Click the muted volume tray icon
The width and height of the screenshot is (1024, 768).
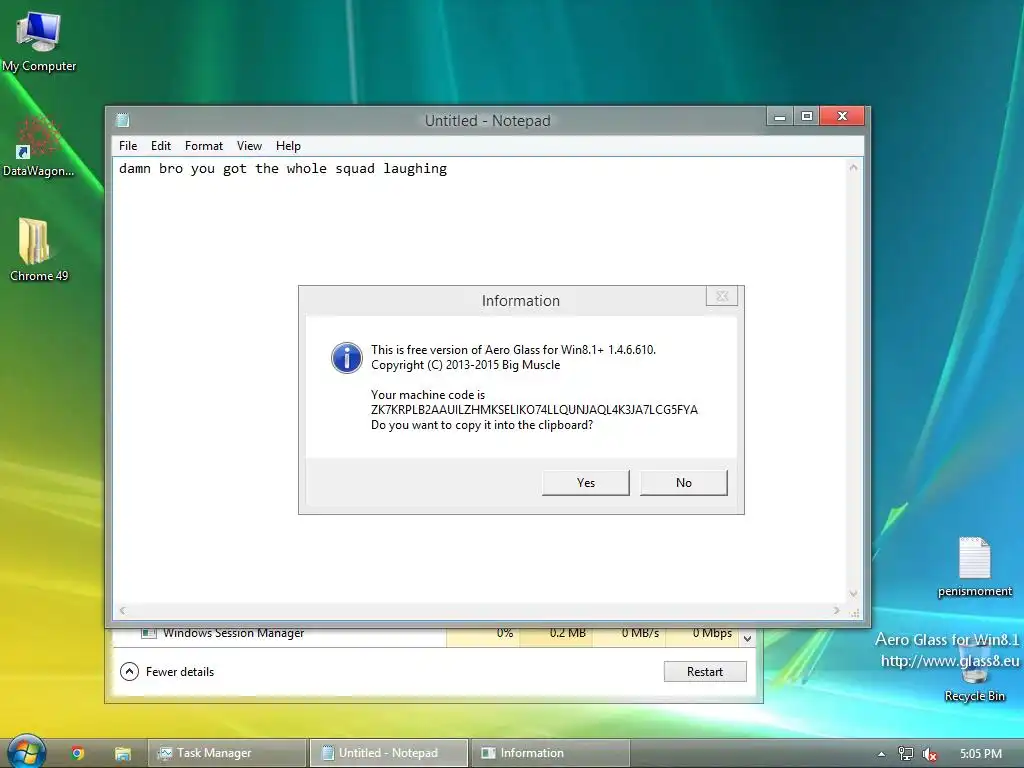pos(929,754)
